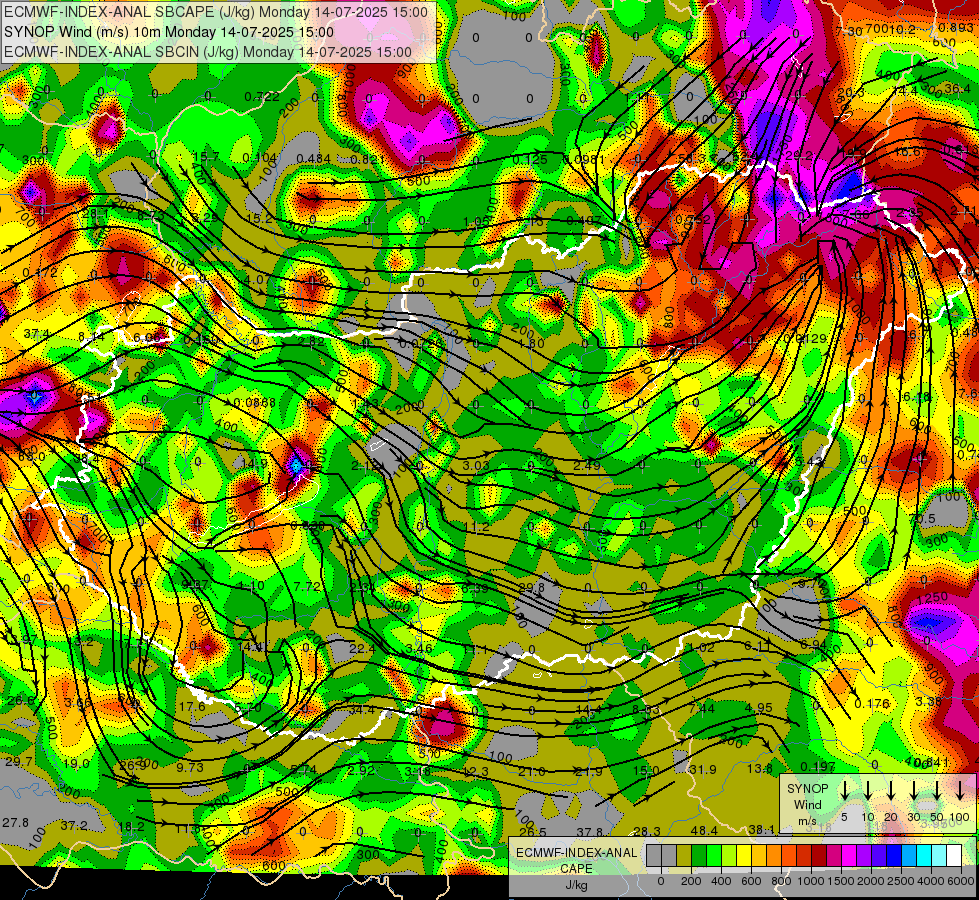Pick the dark red CAPE legend swatch
Image resolution: width=979 pixels, height=900 pixels.
819,856
